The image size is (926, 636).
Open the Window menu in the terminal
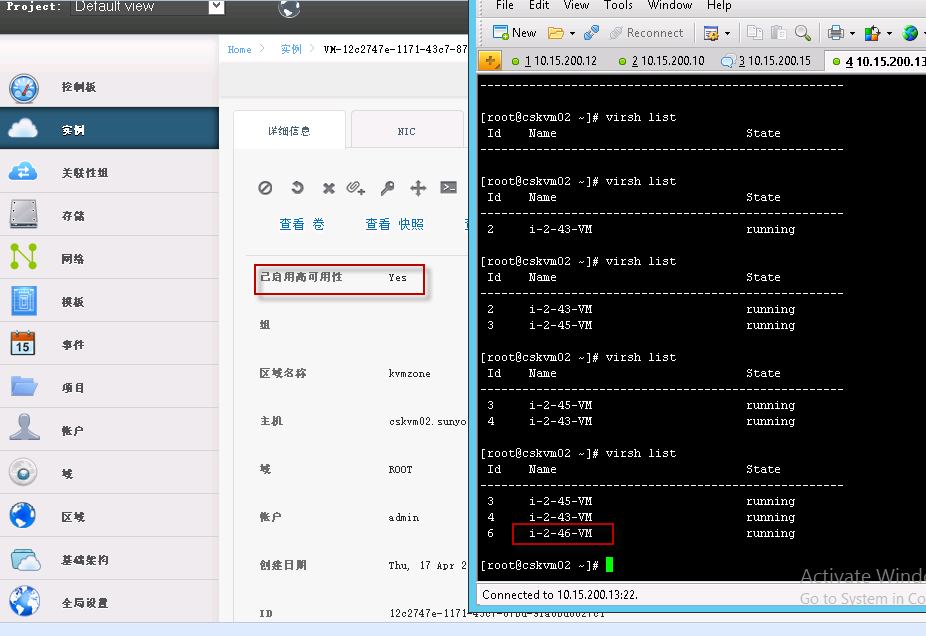670,5
